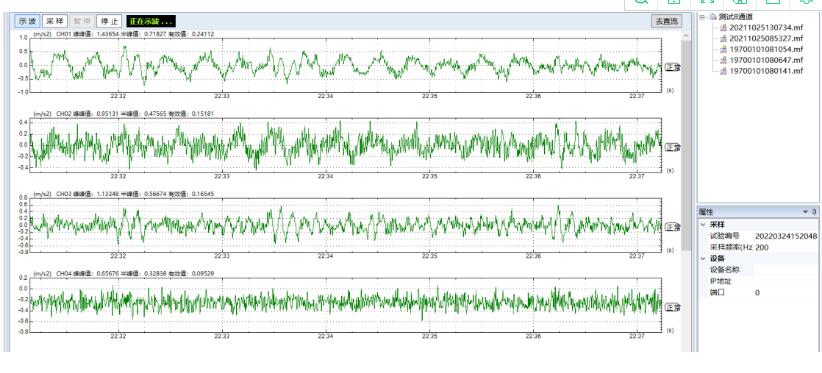Click the 试验编号 value 20220324152048
Viewport: 822px width, 373px height.
(x=786, y=236)
